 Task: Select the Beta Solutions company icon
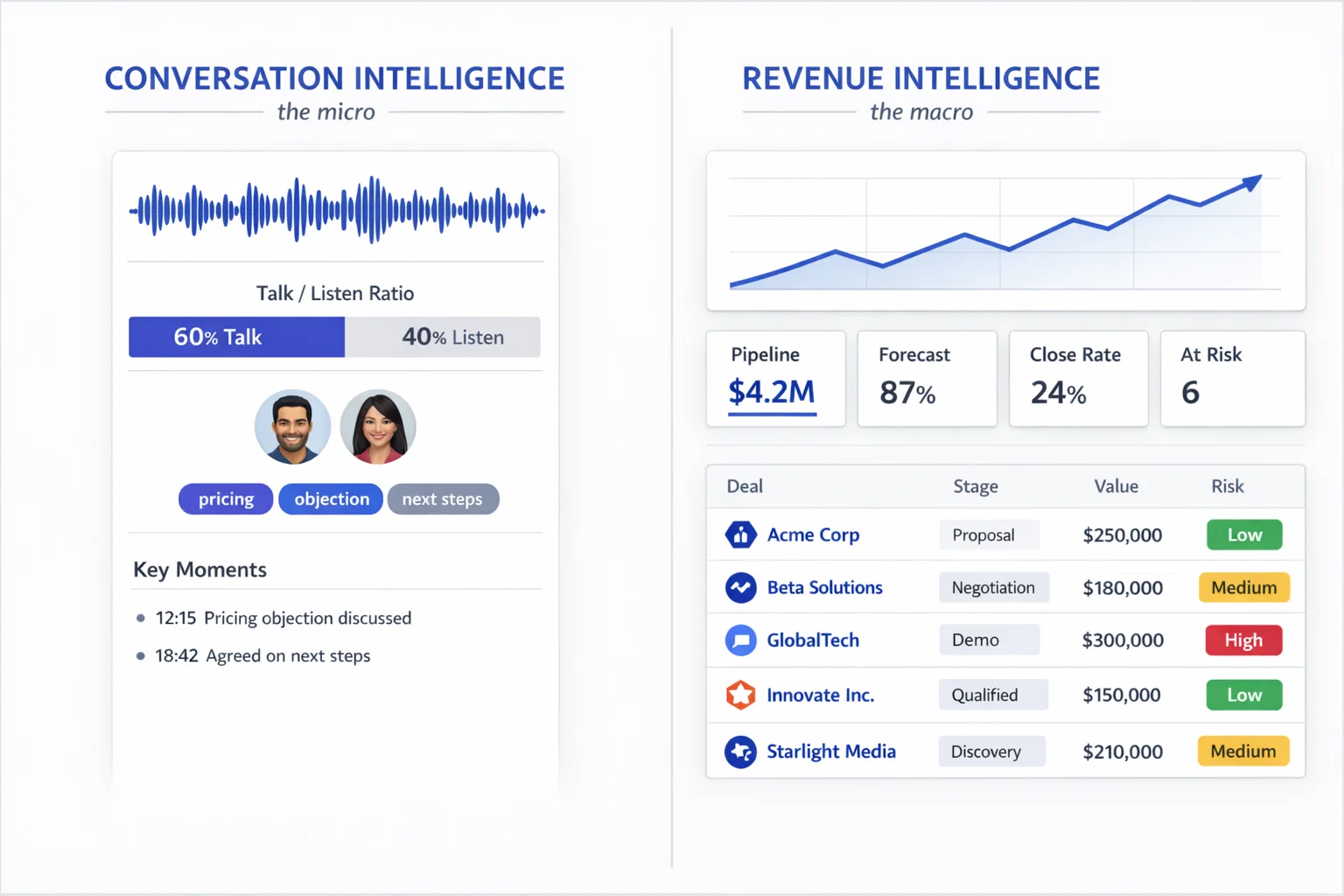(x=741, y=587)
